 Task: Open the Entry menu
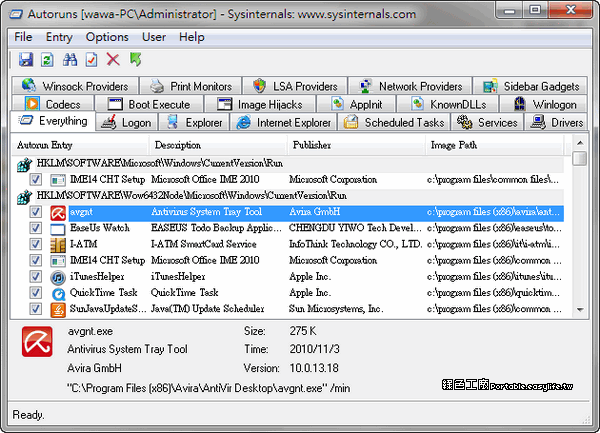59,37
